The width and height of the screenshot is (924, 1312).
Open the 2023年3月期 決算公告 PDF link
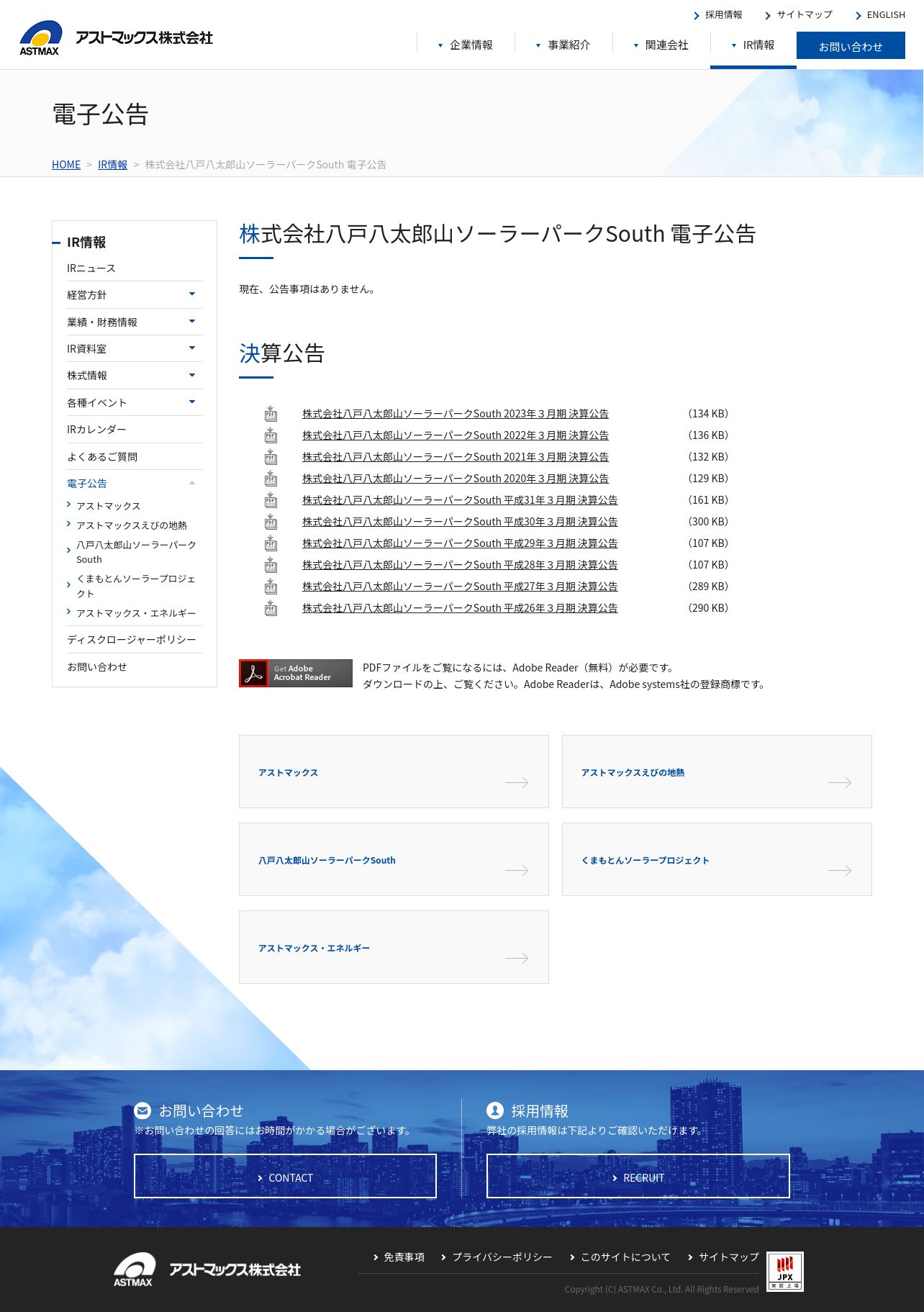coord(456,414)
